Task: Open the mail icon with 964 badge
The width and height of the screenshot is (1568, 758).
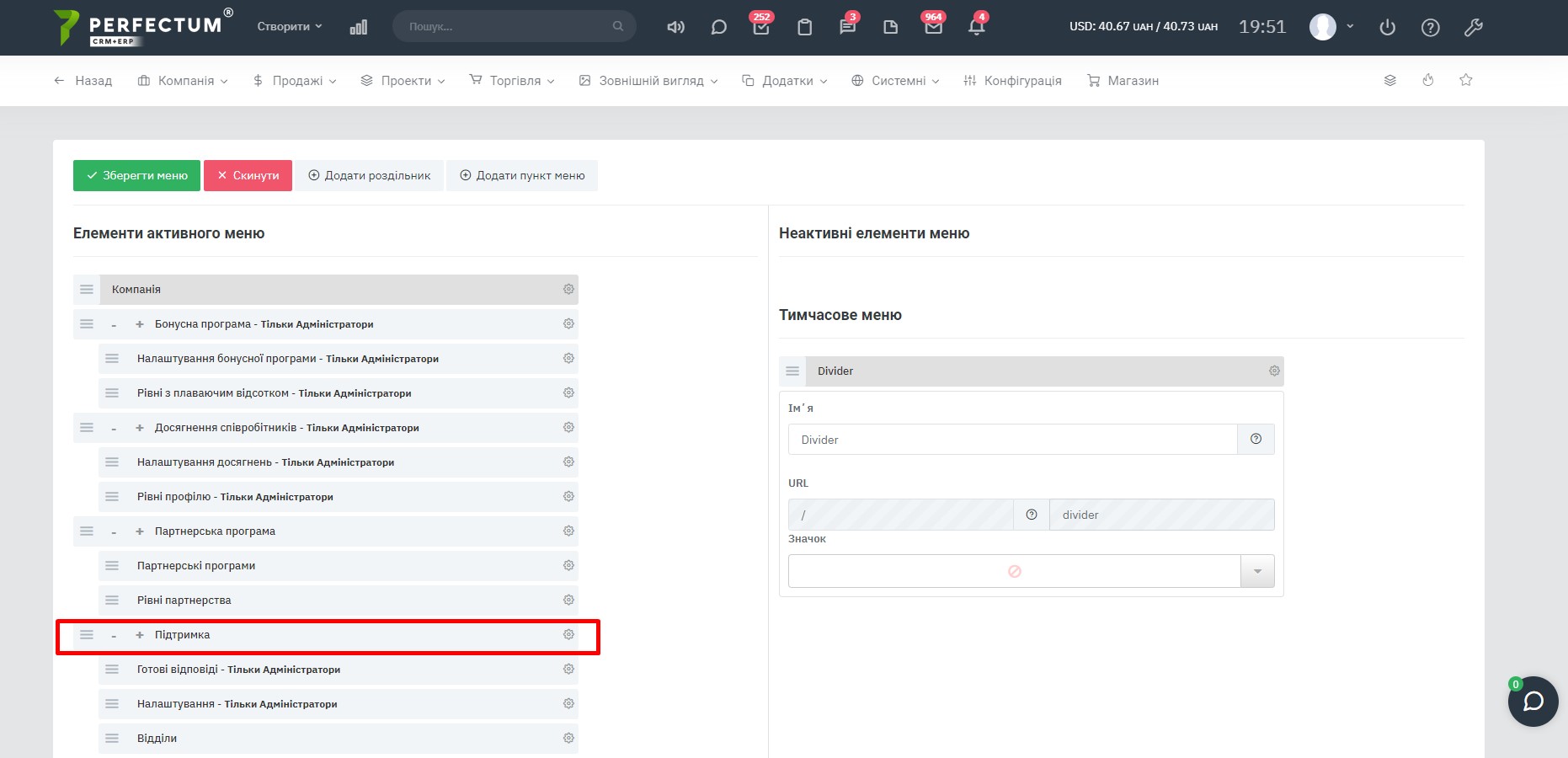Action: click(933, 27)
